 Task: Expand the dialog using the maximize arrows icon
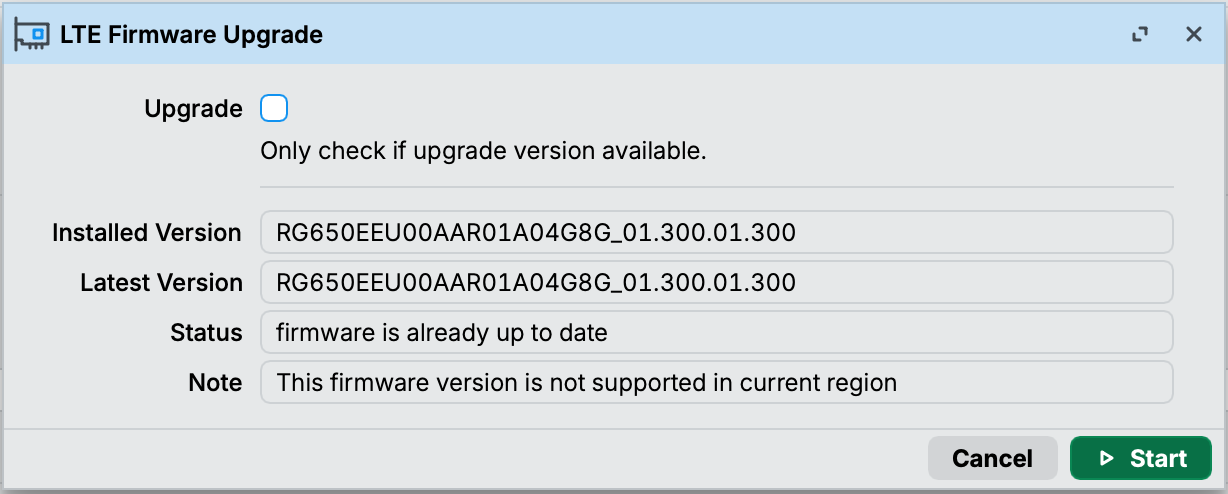point(1139,35)
